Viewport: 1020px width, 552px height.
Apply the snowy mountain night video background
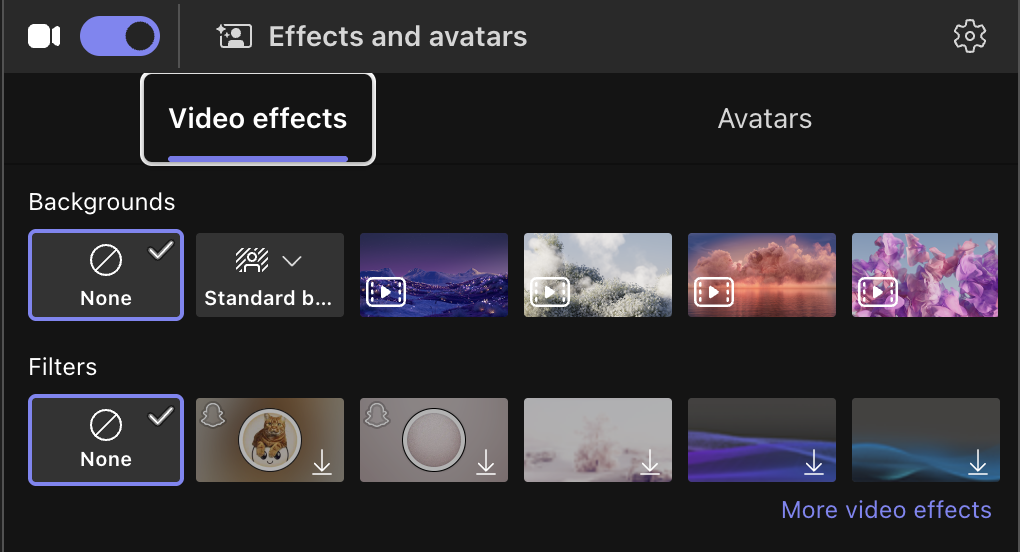click(x=434, y=275)
